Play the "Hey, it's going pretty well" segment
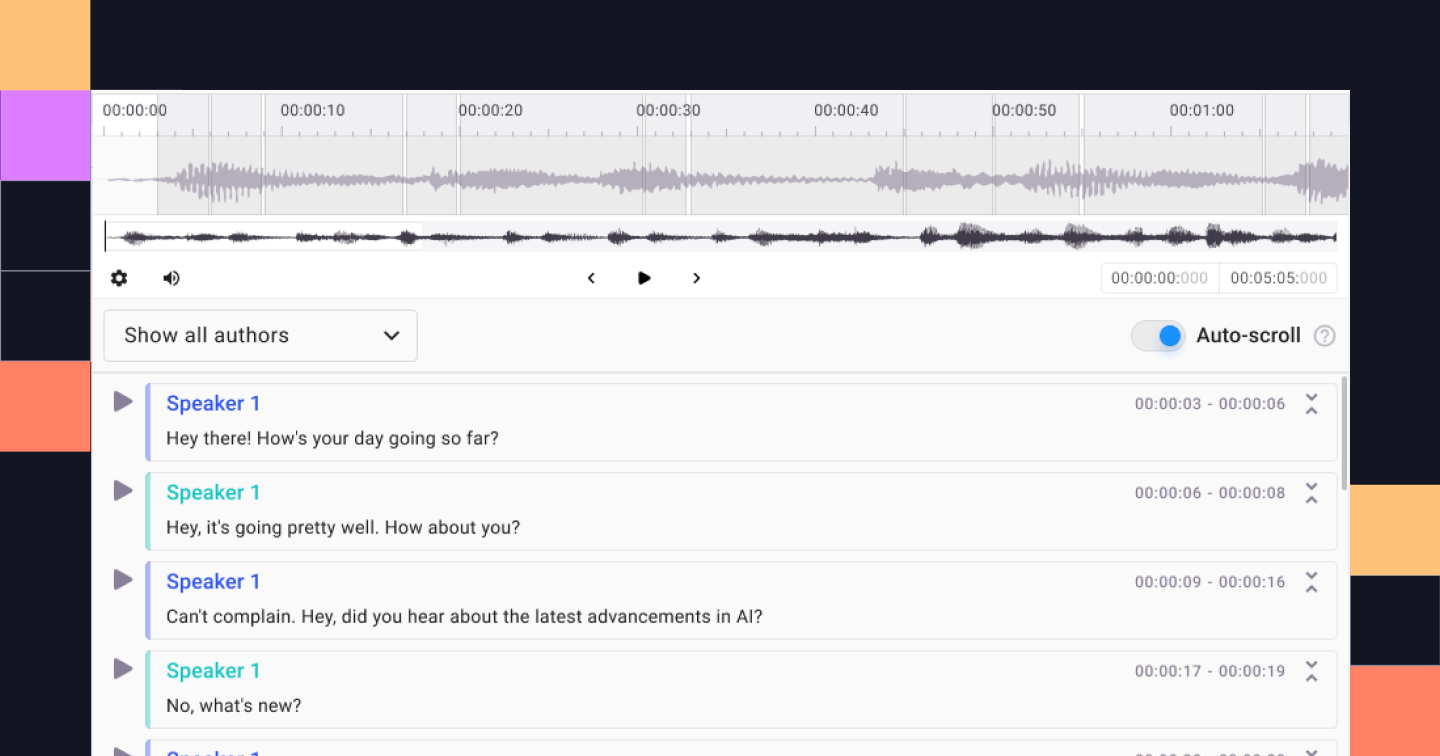 123,491
